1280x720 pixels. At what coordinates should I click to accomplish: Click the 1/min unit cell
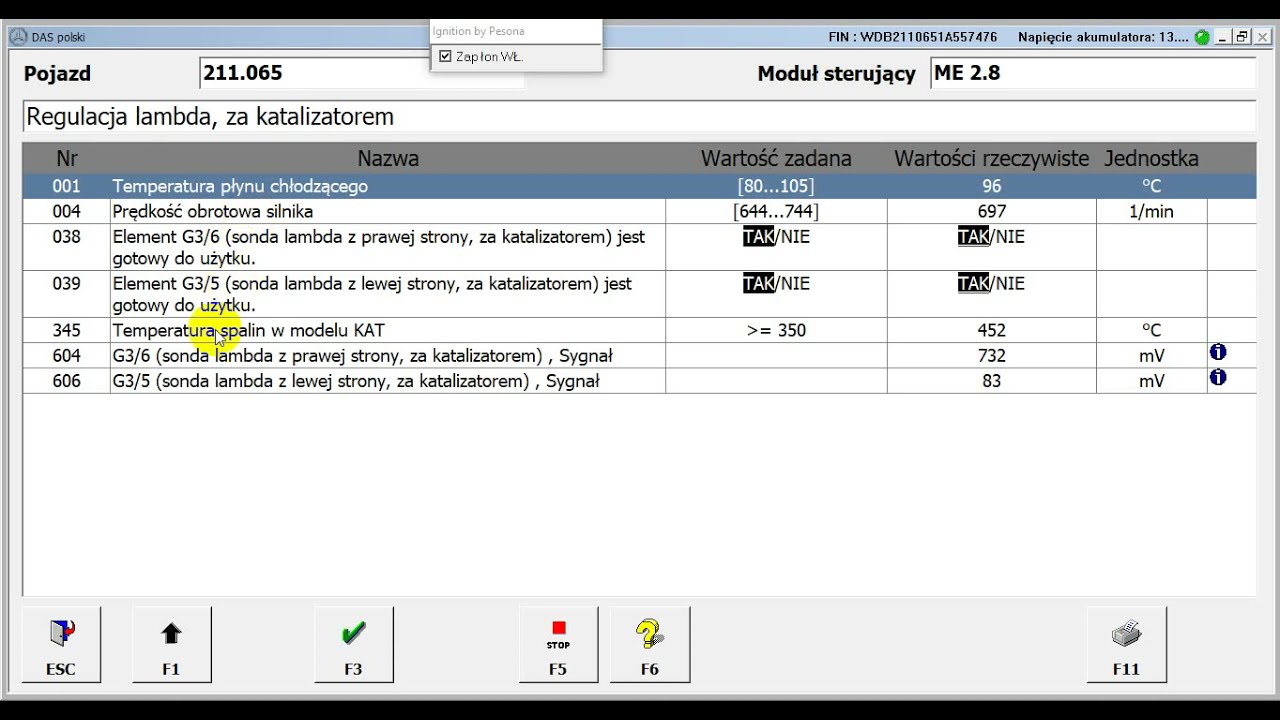coord(1151,211)
